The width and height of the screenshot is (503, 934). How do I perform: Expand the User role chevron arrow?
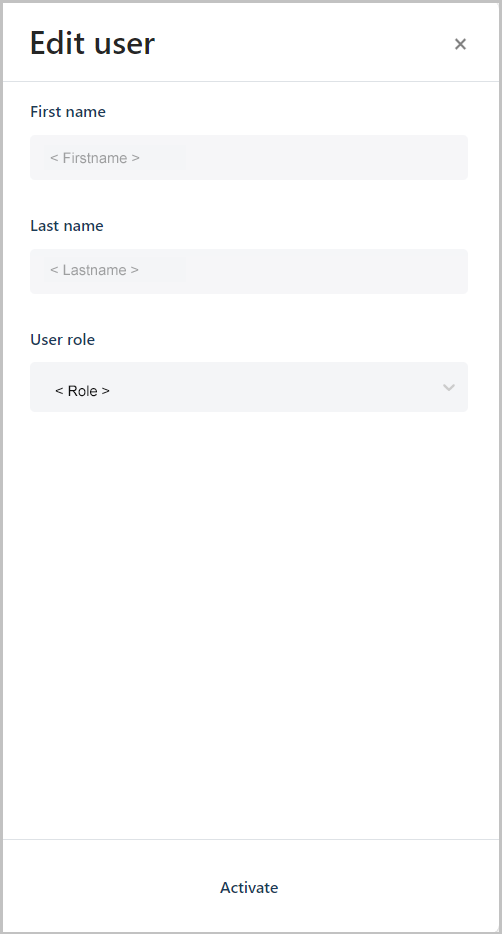click(449, 388)
